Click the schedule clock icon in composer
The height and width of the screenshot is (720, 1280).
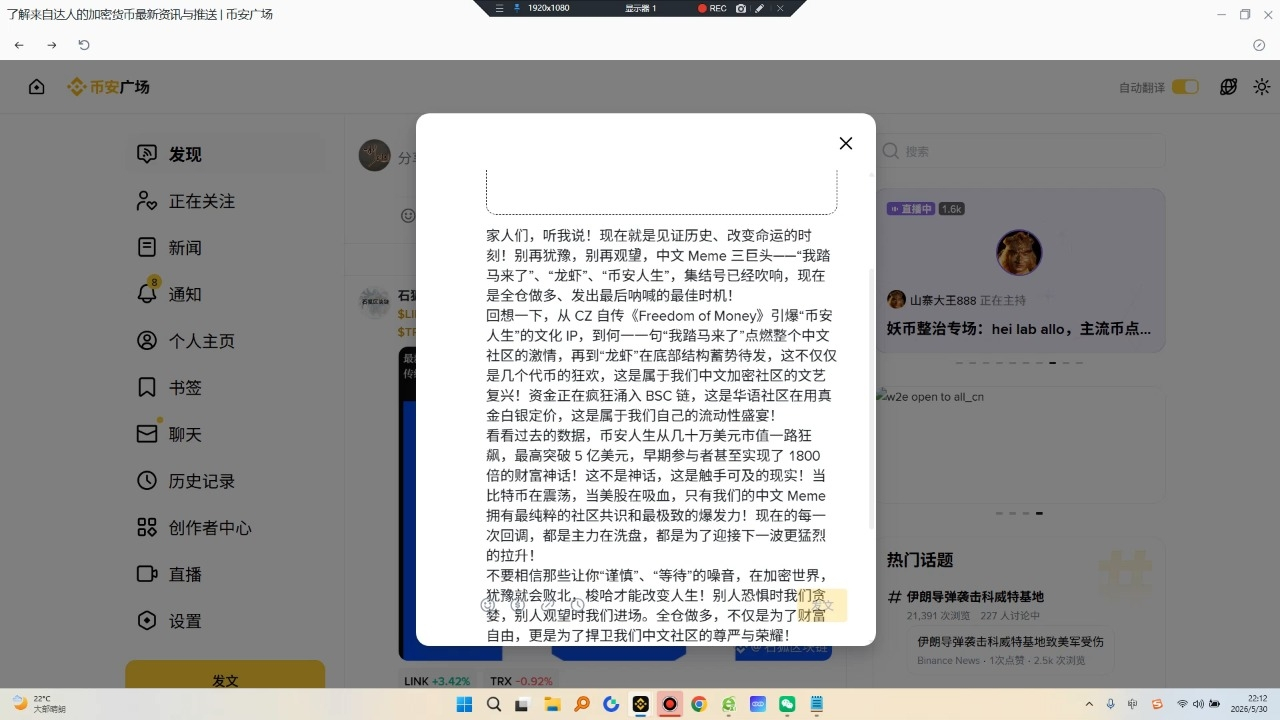tap(577, 604)
